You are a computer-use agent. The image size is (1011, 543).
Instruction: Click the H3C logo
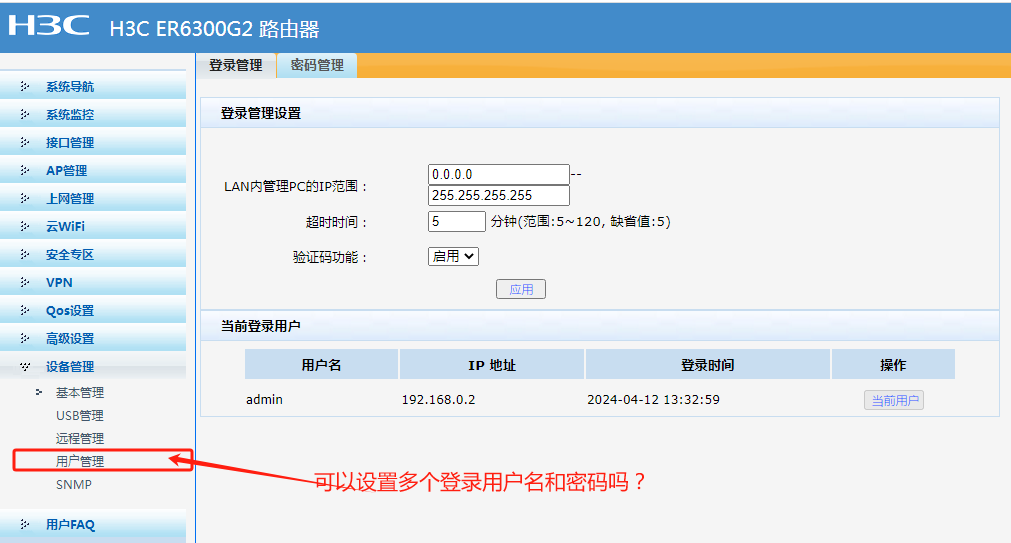point(49,26)
